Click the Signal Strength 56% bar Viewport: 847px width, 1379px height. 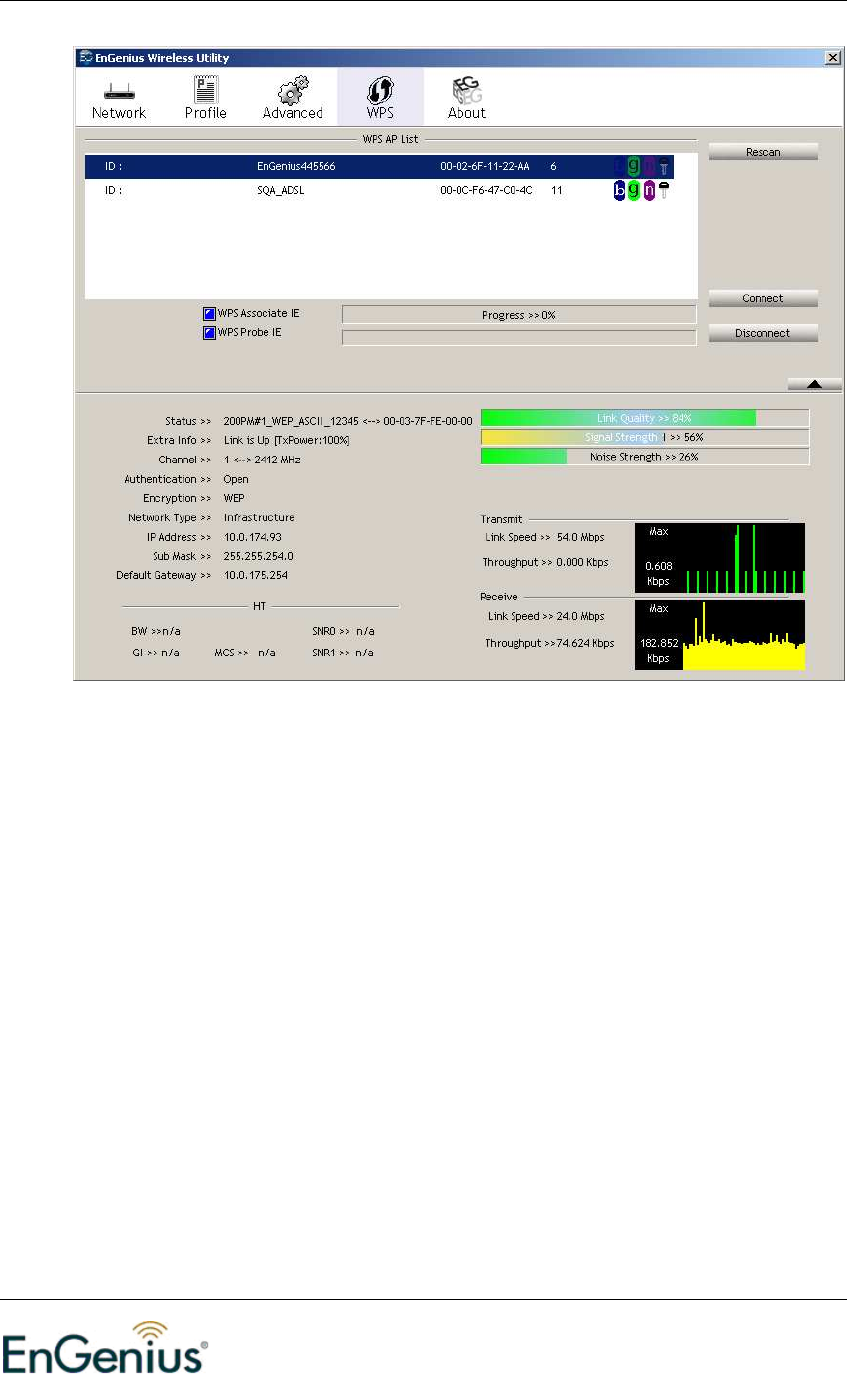(x=645, y=437)
